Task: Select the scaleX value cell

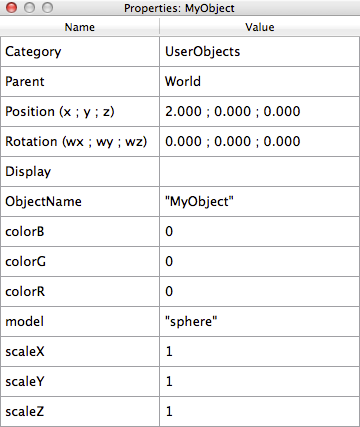Action: pos(259,352)
